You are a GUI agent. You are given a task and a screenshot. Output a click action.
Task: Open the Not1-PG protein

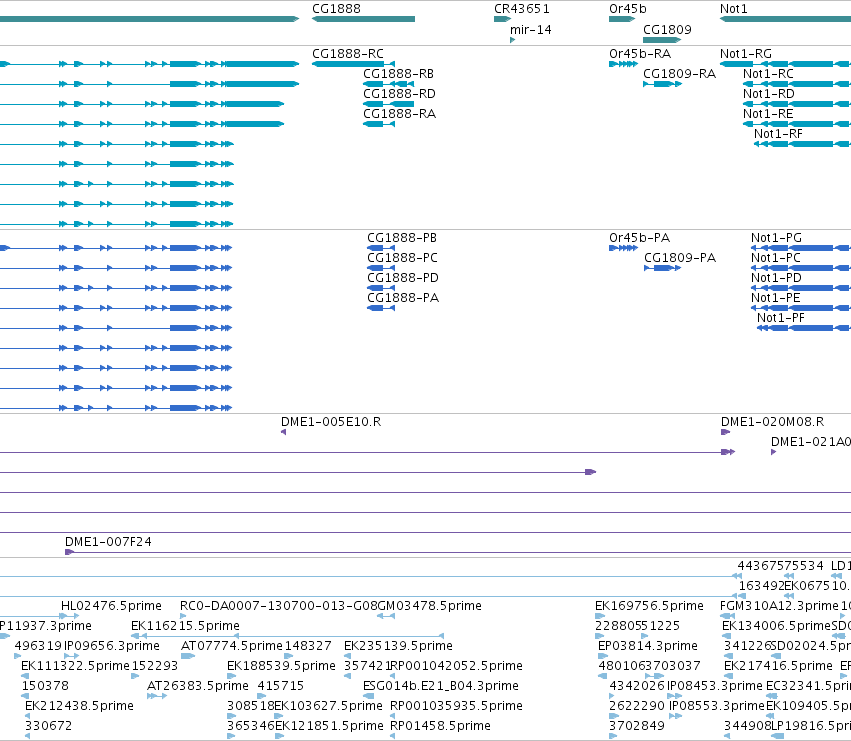coord(801,248)
